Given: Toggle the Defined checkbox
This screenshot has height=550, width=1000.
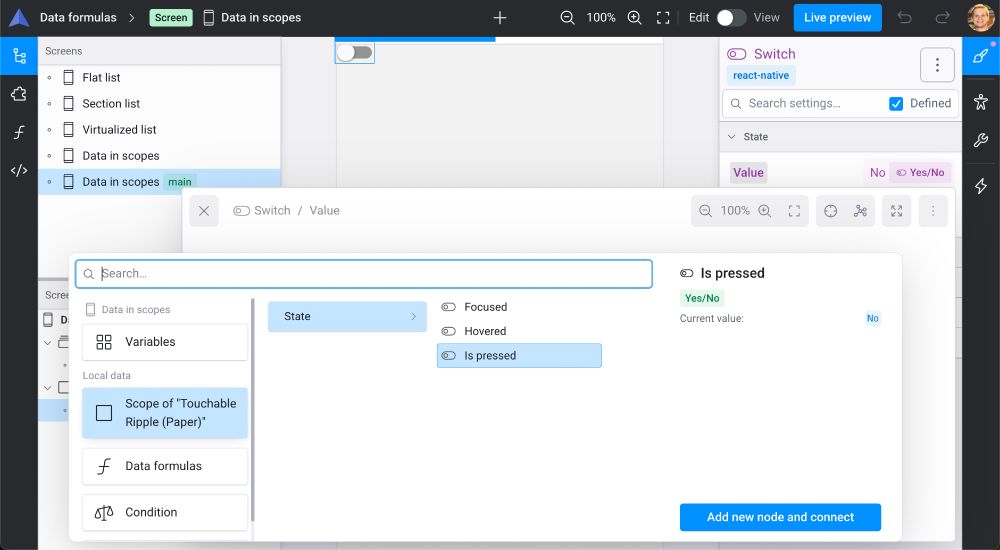Looking at the screenshot, I should tap(896, 103).
